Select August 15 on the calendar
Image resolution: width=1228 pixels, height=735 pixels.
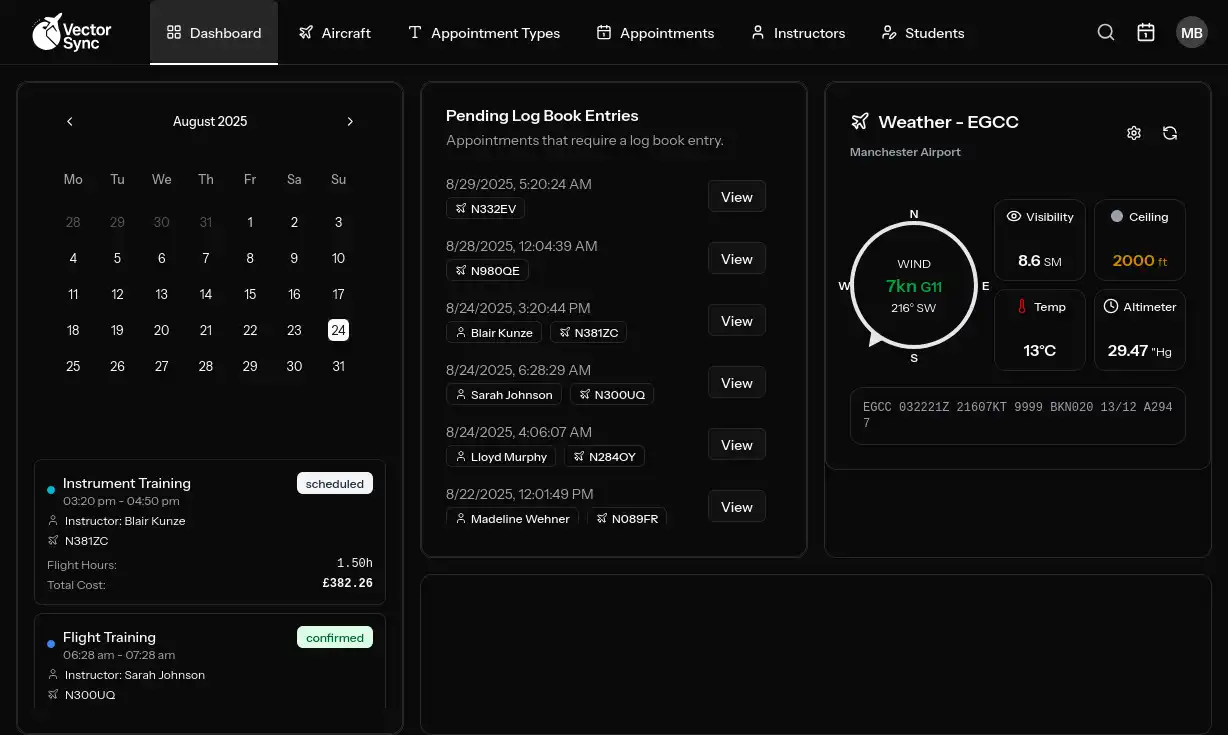tap(250, 294)
